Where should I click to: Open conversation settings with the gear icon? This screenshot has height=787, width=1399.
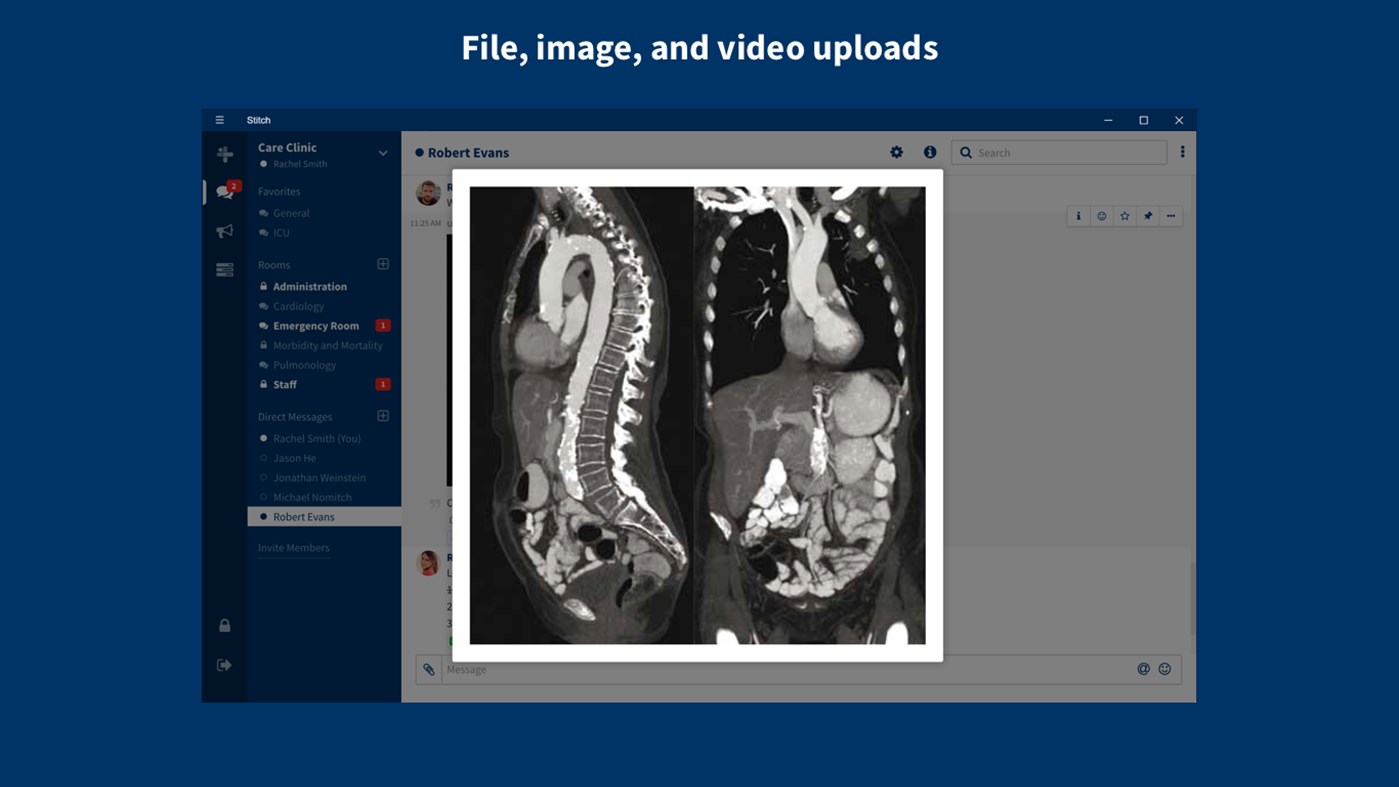tap(896, 151)
